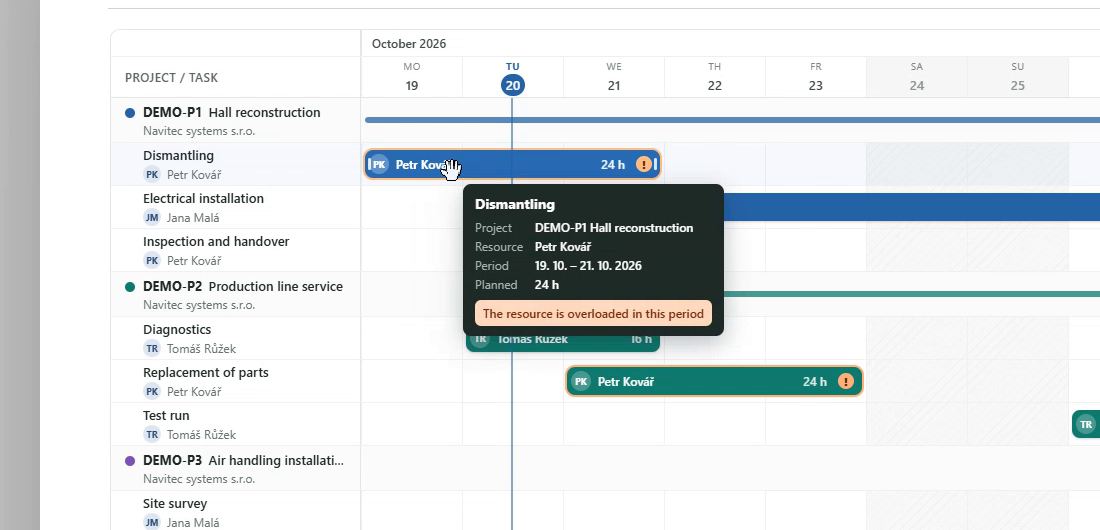This screenshot has width=1100, height=530.
Task: Click the left resize handle of Dismantling bar
Action: [369, 164]
